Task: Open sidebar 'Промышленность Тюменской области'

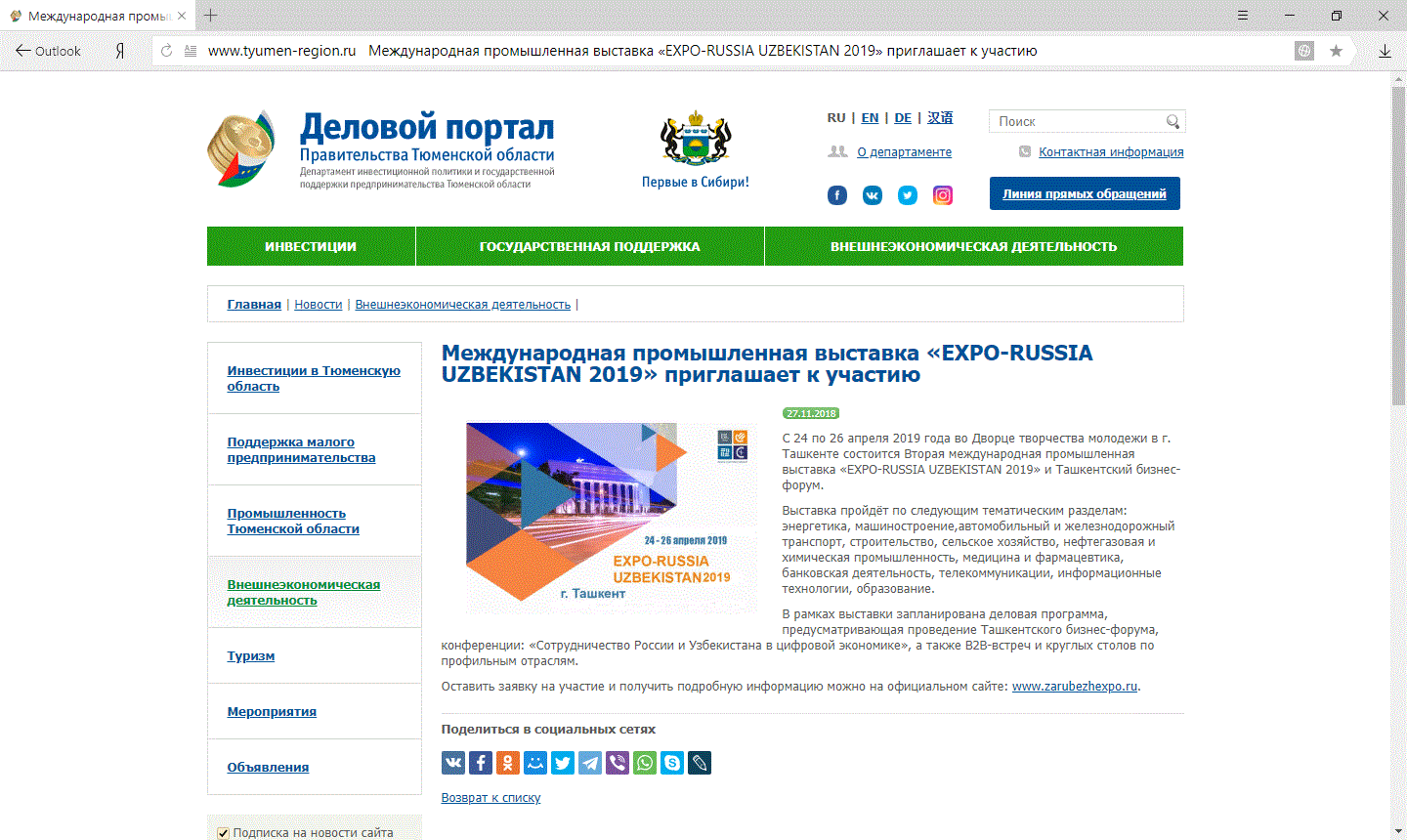Action: (x=293, y=521)
